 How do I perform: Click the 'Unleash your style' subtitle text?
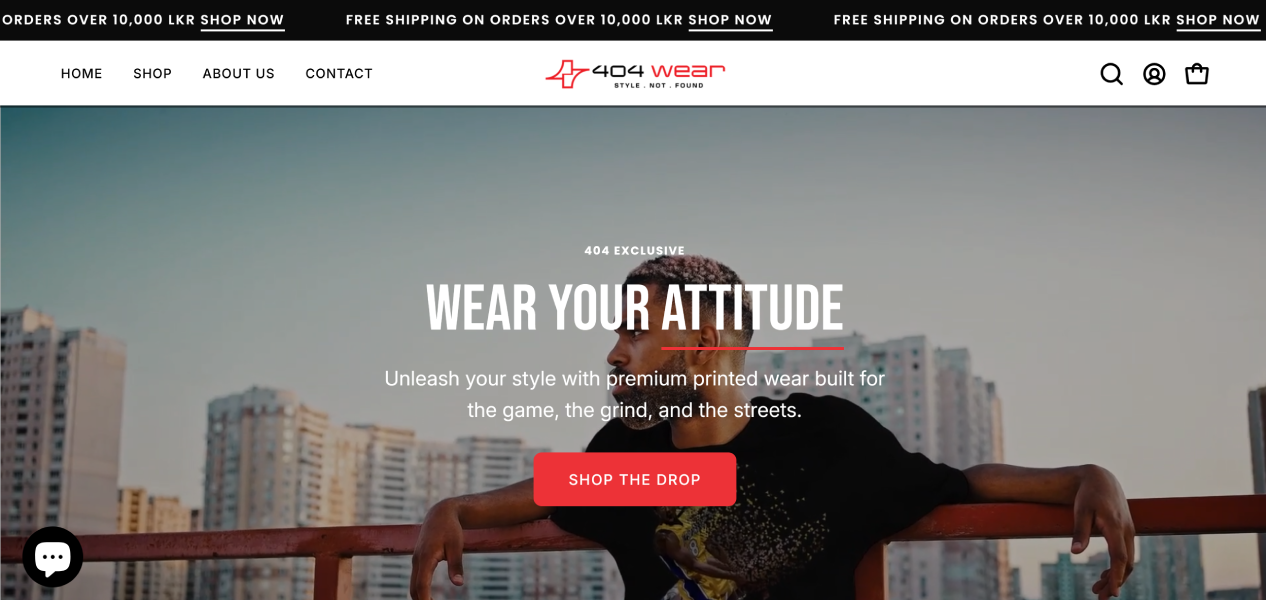pyautogui.click(x=635, y=394)
